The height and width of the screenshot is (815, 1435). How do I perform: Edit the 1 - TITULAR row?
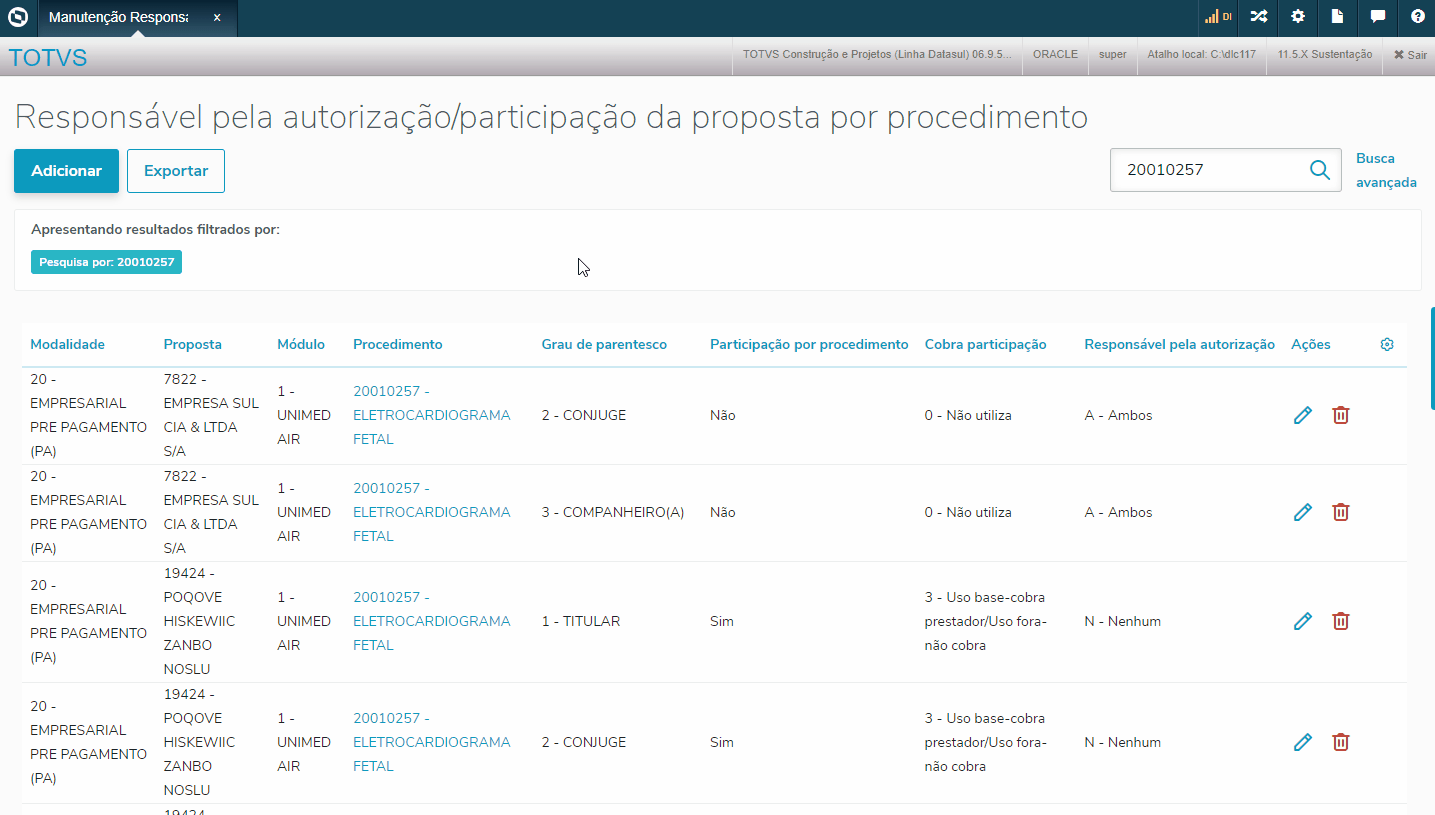tap(1302, 621)
